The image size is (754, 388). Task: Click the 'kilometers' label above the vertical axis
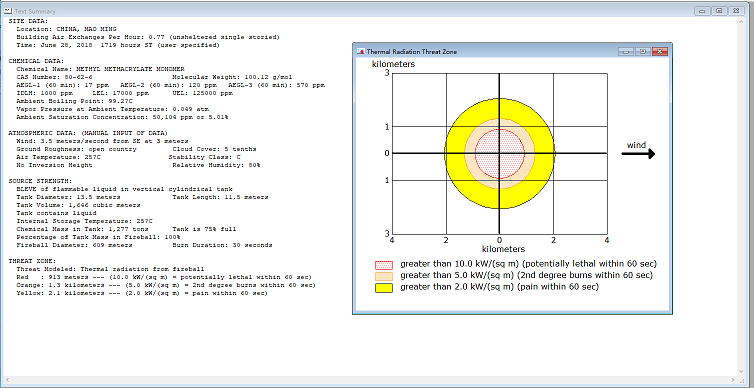(393, 64)
